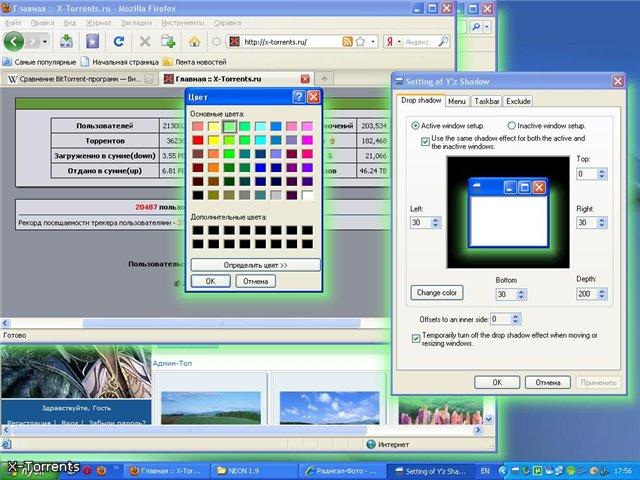The width and height of the screenshot is (640, 480).
Task: Toggle the same shadow effect checkbox
Action: coord(425,142)
